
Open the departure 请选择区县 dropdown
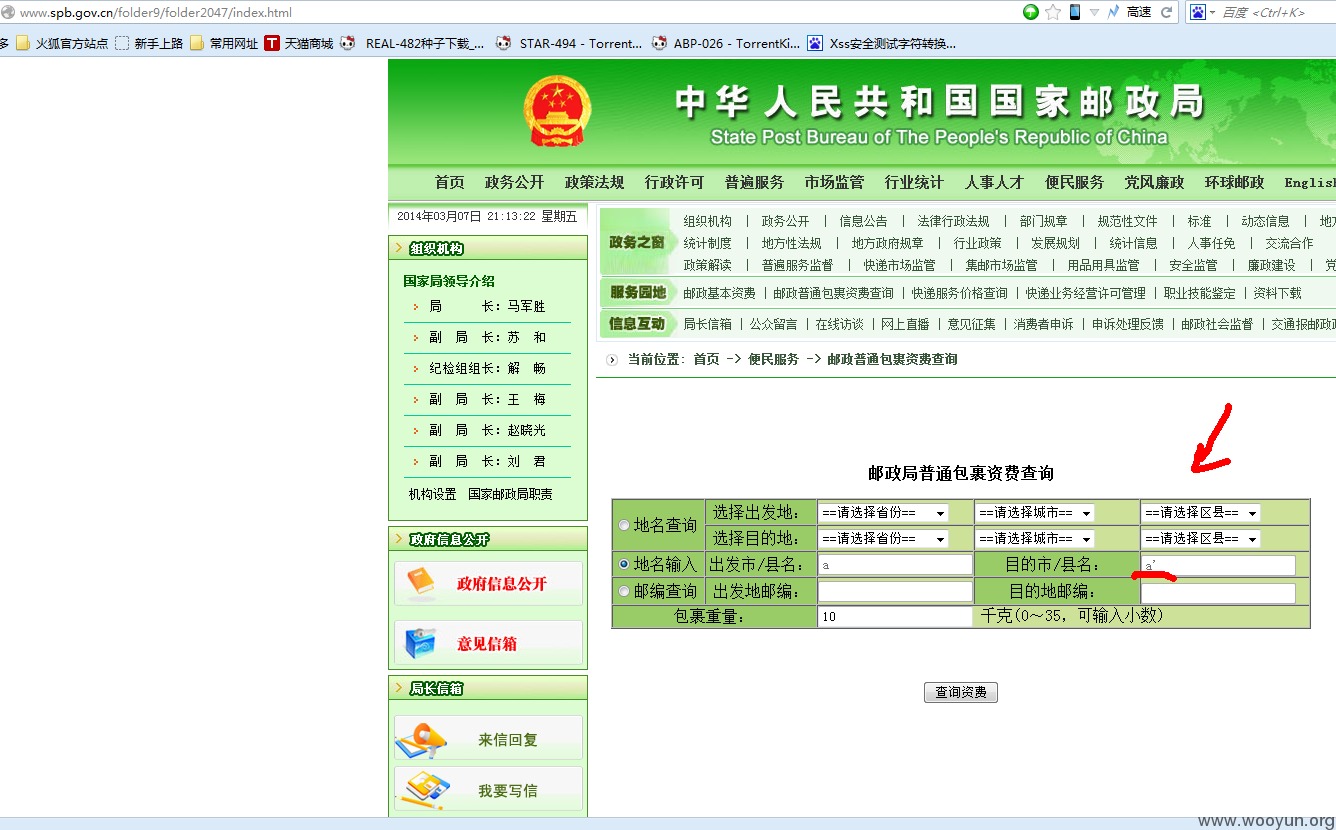pyautogui.click(x=1200, y=513)
